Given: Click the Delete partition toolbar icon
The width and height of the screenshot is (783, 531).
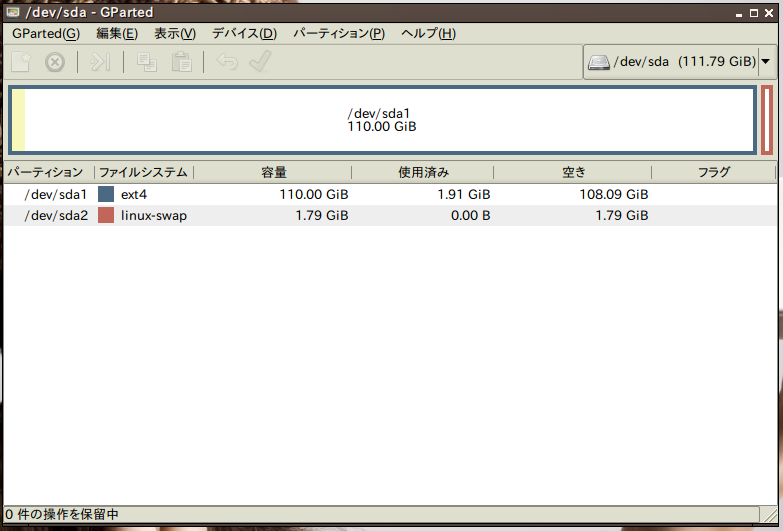Looking at the screenshot, I should (x=55, y=62).
